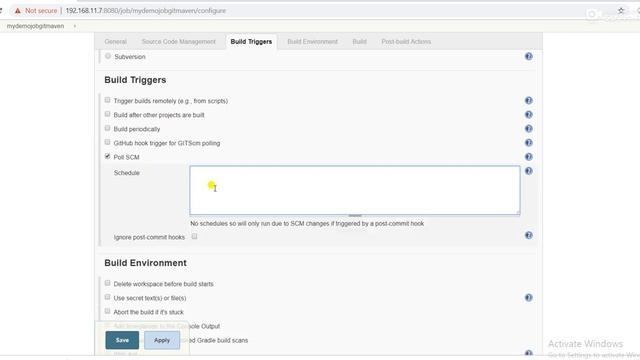Open help for Build periodically
The height and width of the screenshot is (360, 640).
tap(529, 129)
